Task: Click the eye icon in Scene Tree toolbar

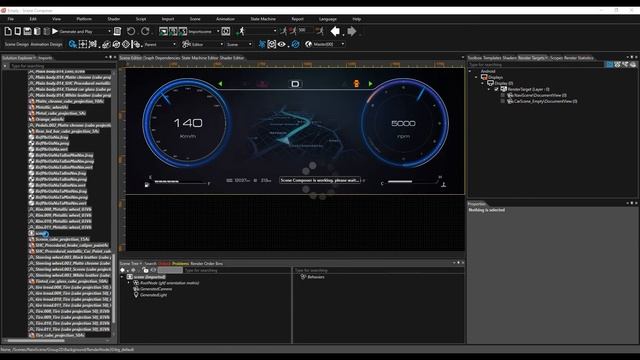Action: pyautogui.click(x=153, y=270)
